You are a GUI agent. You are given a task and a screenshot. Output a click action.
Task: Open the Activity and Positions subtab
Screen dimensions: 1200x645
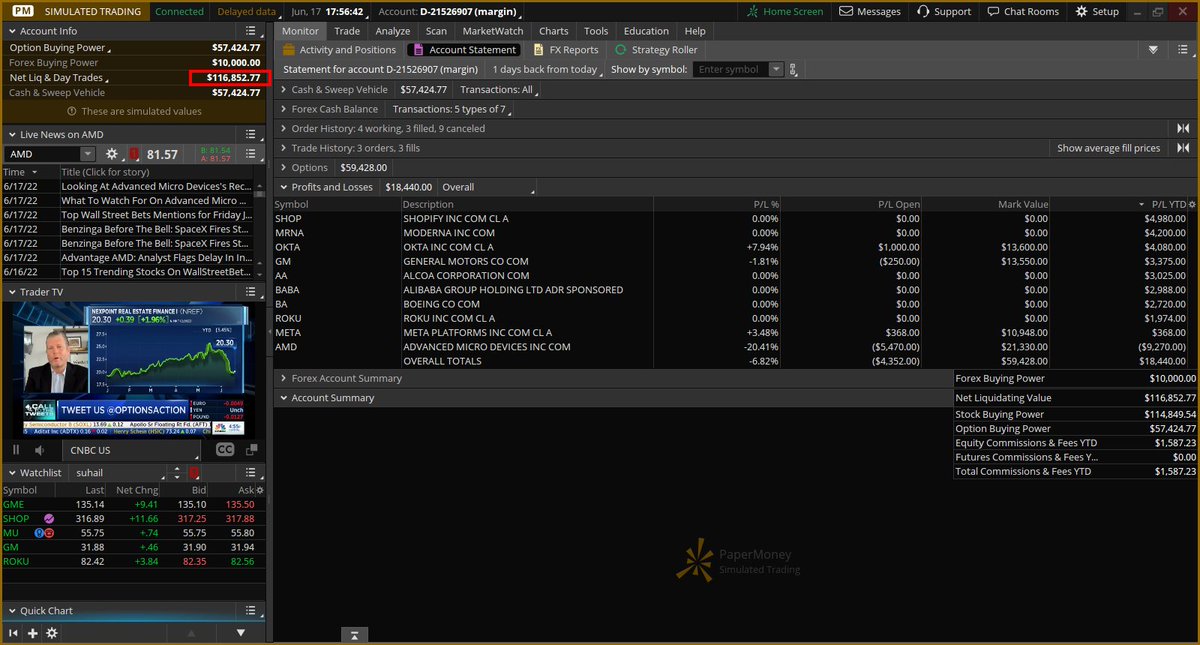tap(340, 49)
